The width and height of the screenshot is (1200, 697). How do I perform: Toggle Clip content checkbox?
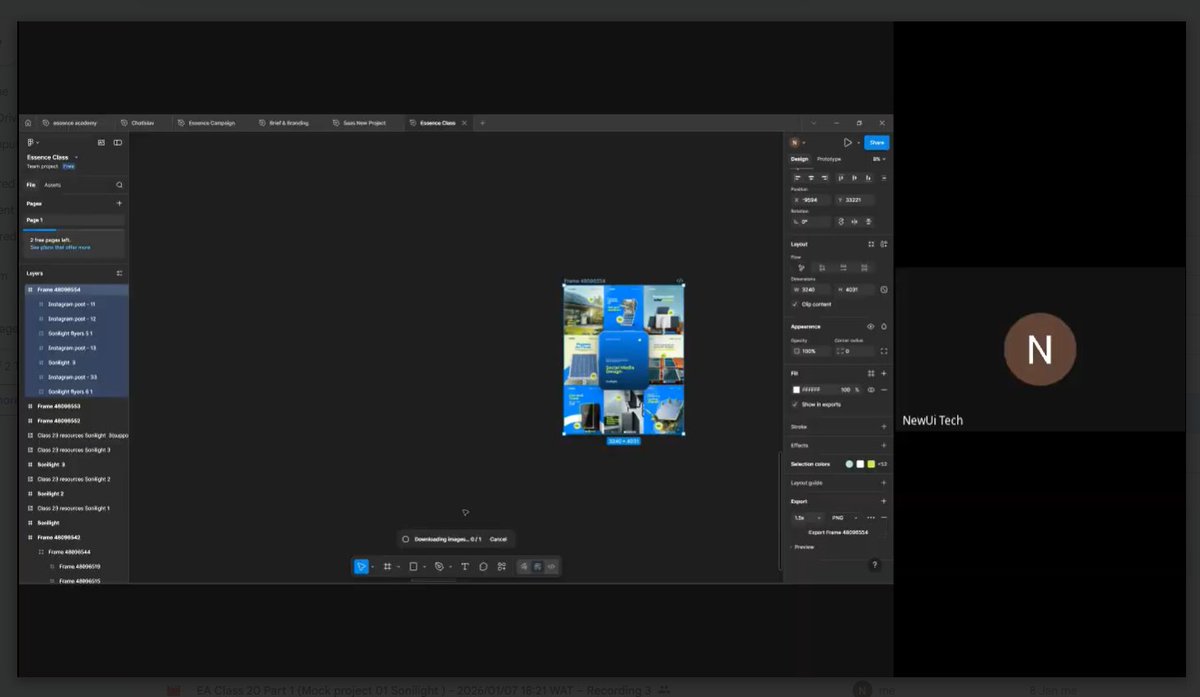(x=796, y=304)
